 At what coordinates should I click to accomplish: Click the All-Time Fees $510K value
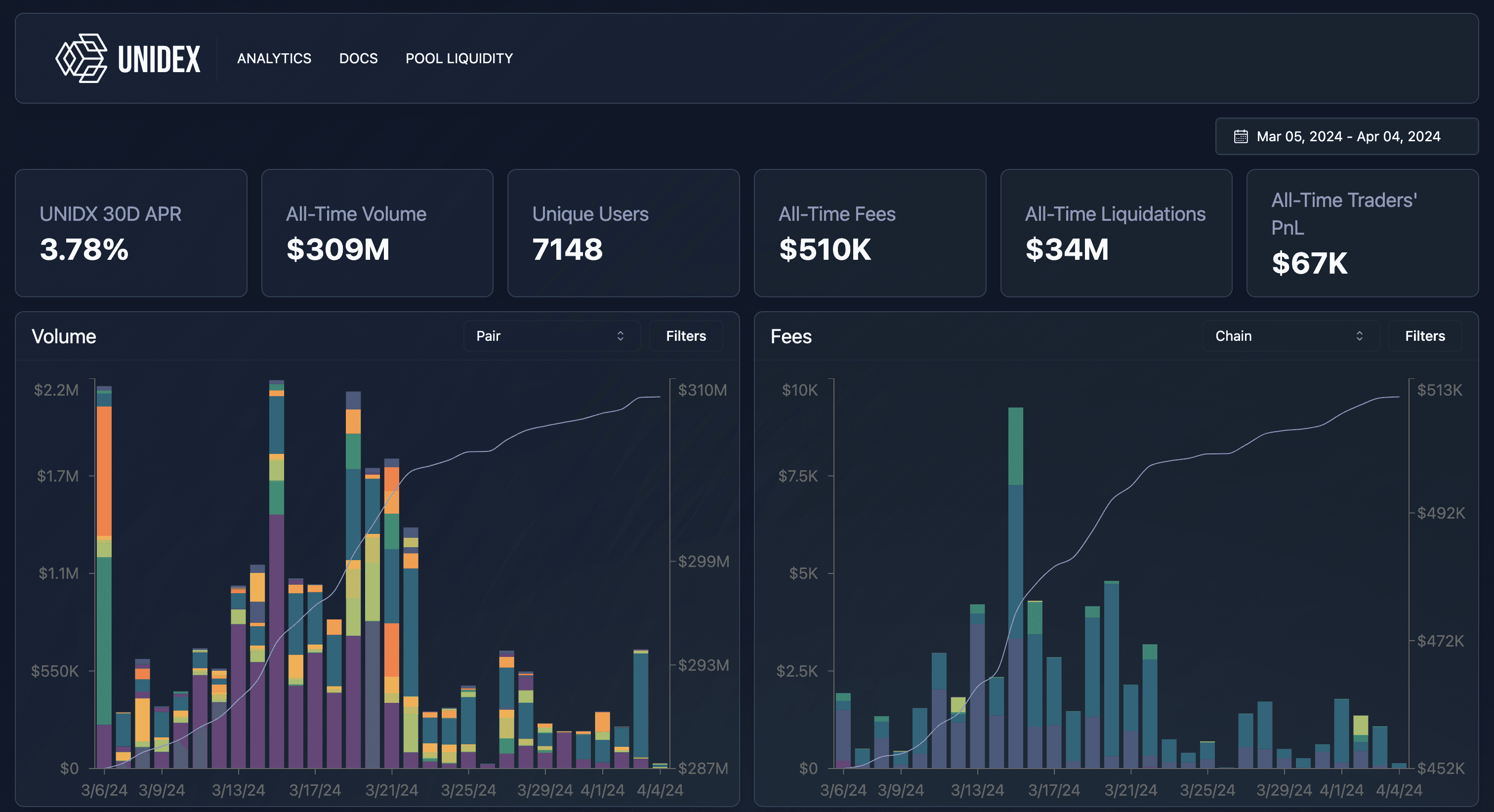(825, 249)
